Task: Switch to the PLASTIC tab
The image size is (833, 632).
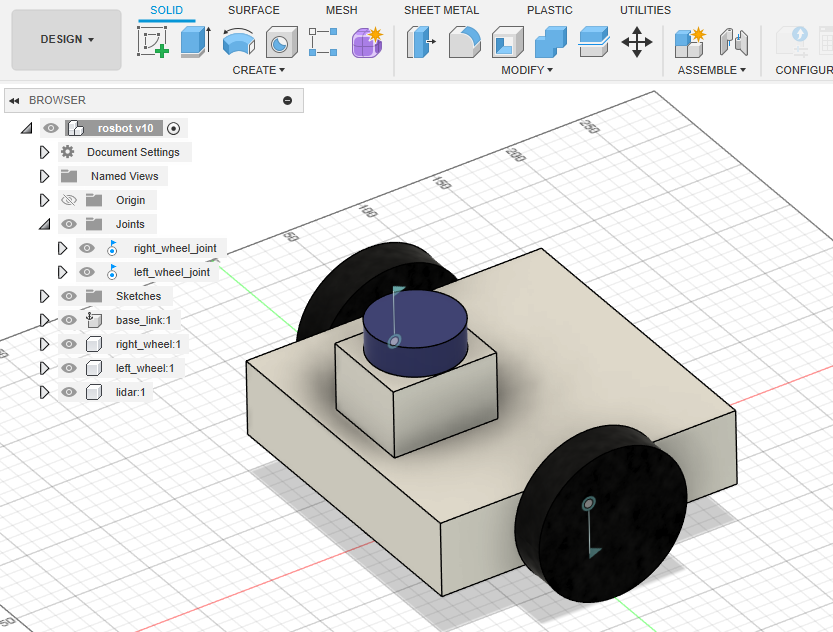Action: (550, 10)
